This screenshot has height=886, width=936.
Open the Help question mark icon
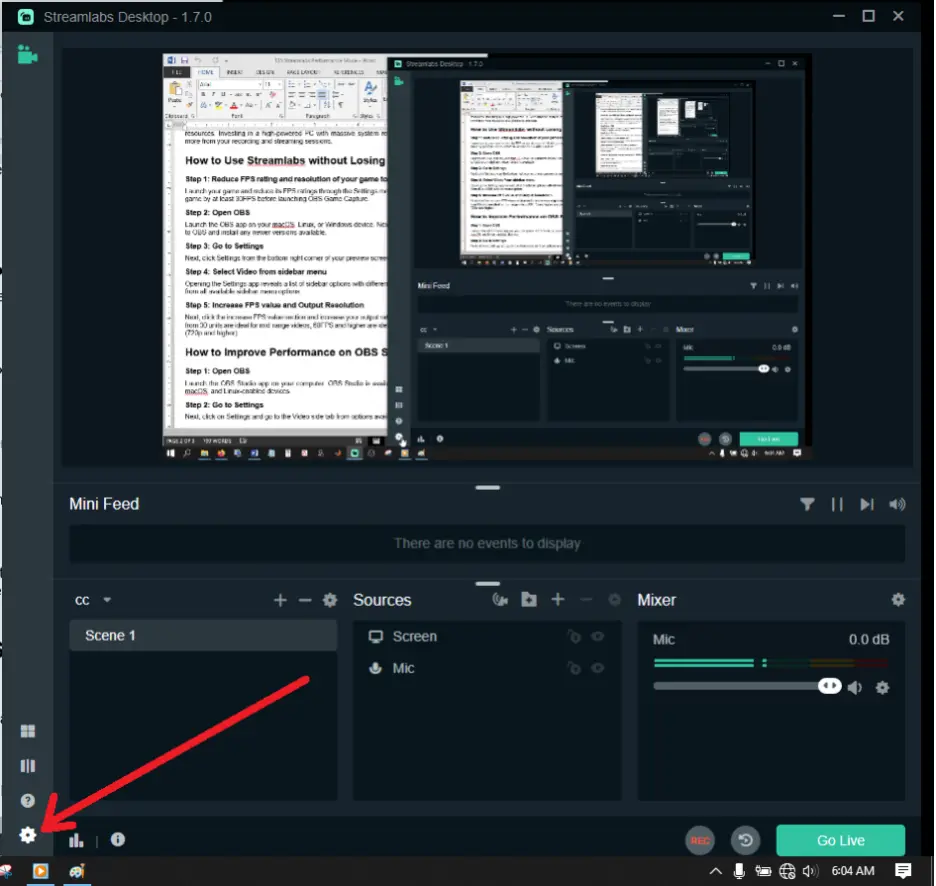point(27,801)
